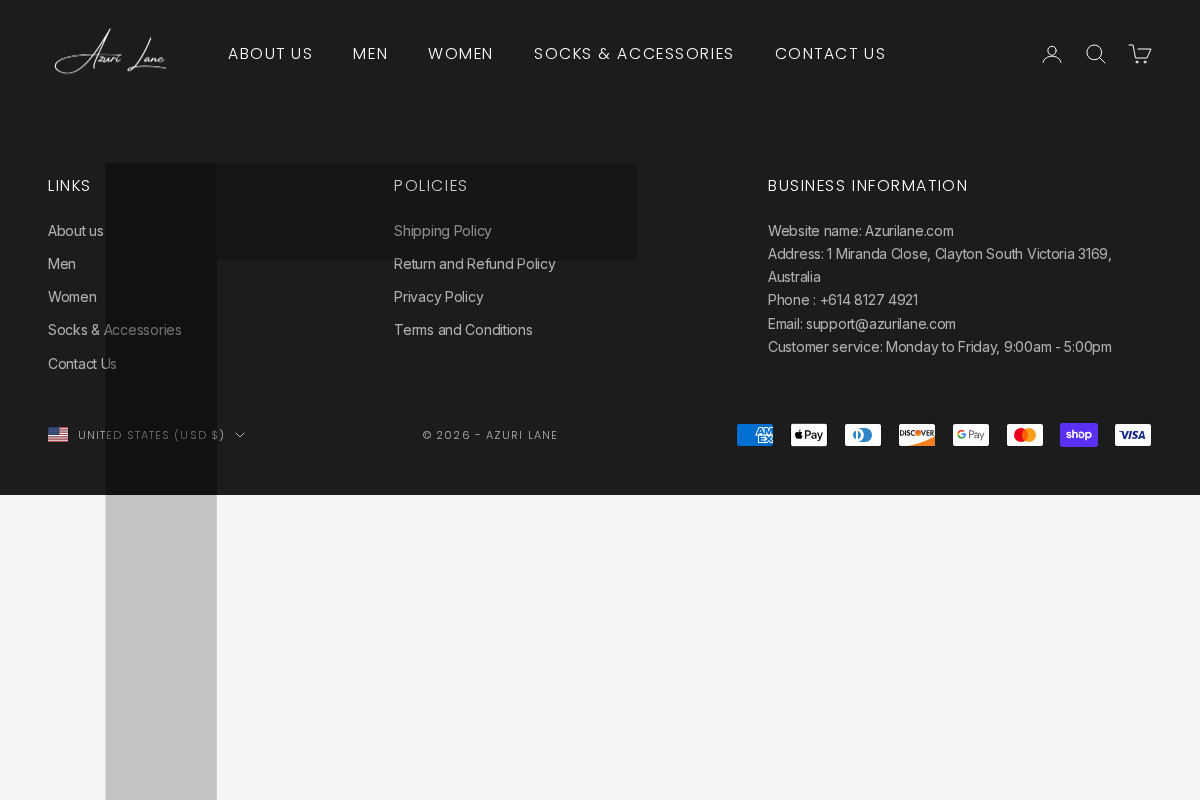The height and width of the screenshot is (800, 1200).
Task: Open the account login icon
Action: point(1052,54)
